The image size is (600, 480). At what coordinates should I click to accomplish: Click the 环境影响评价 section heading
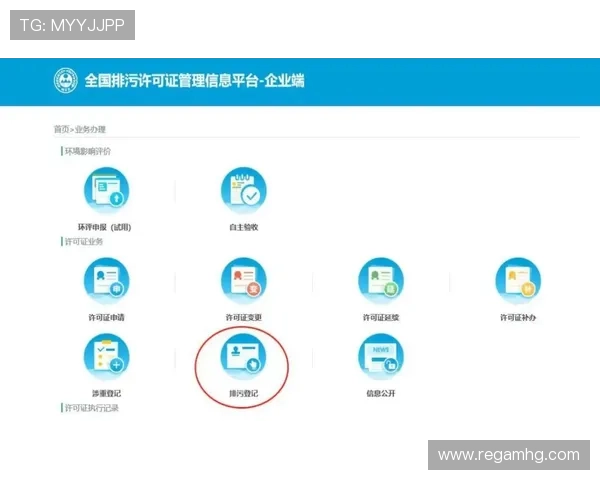(x=88, y=151)
